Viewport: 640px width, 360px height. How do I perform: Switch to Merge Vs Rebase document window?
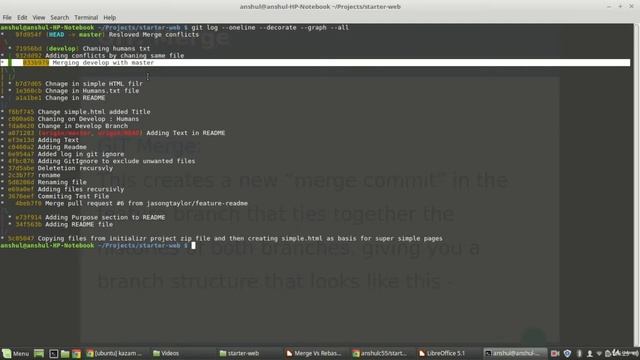click(x=313, y=353)
